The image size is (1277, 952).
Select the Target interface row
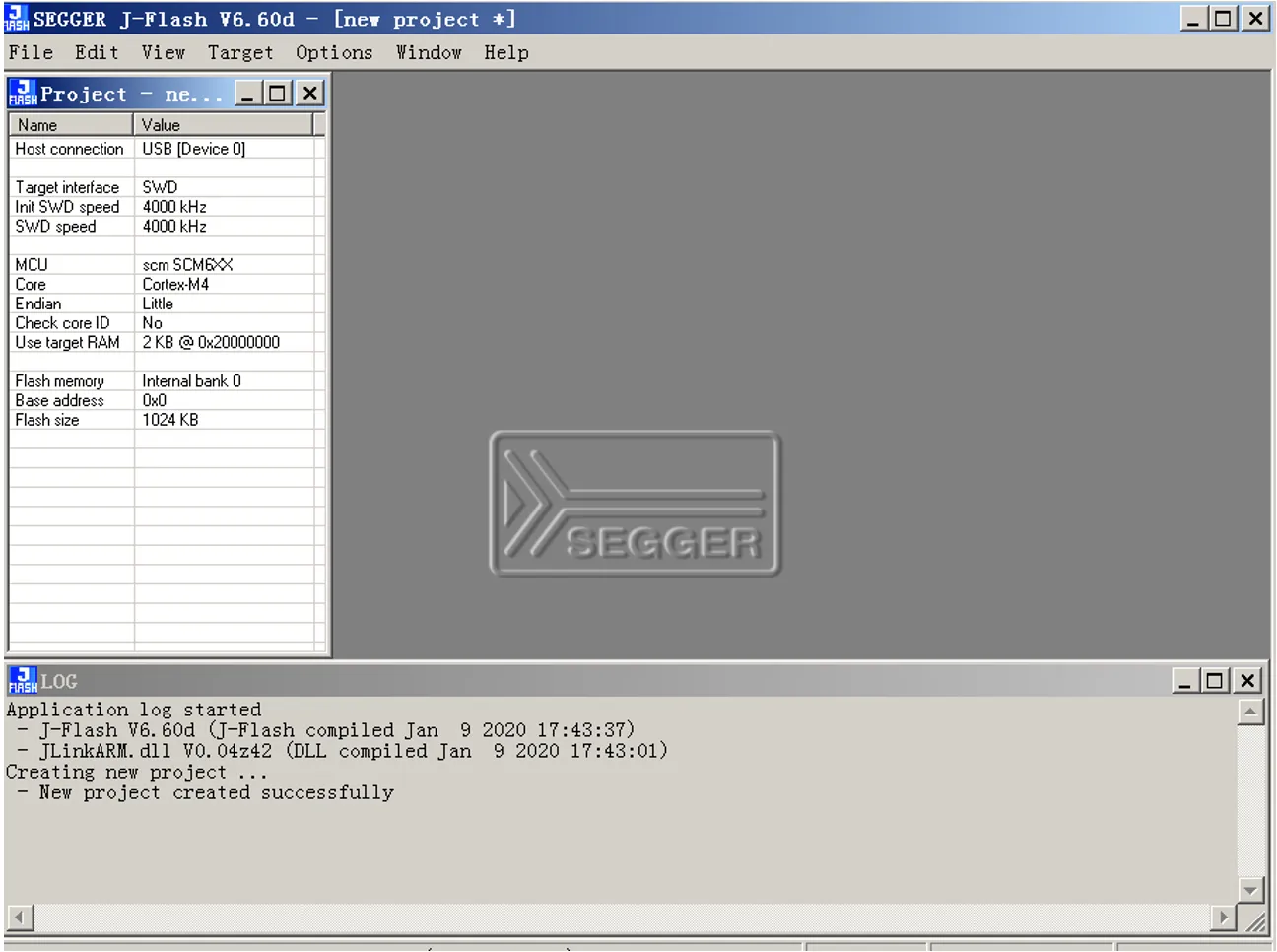pos(168,187)
